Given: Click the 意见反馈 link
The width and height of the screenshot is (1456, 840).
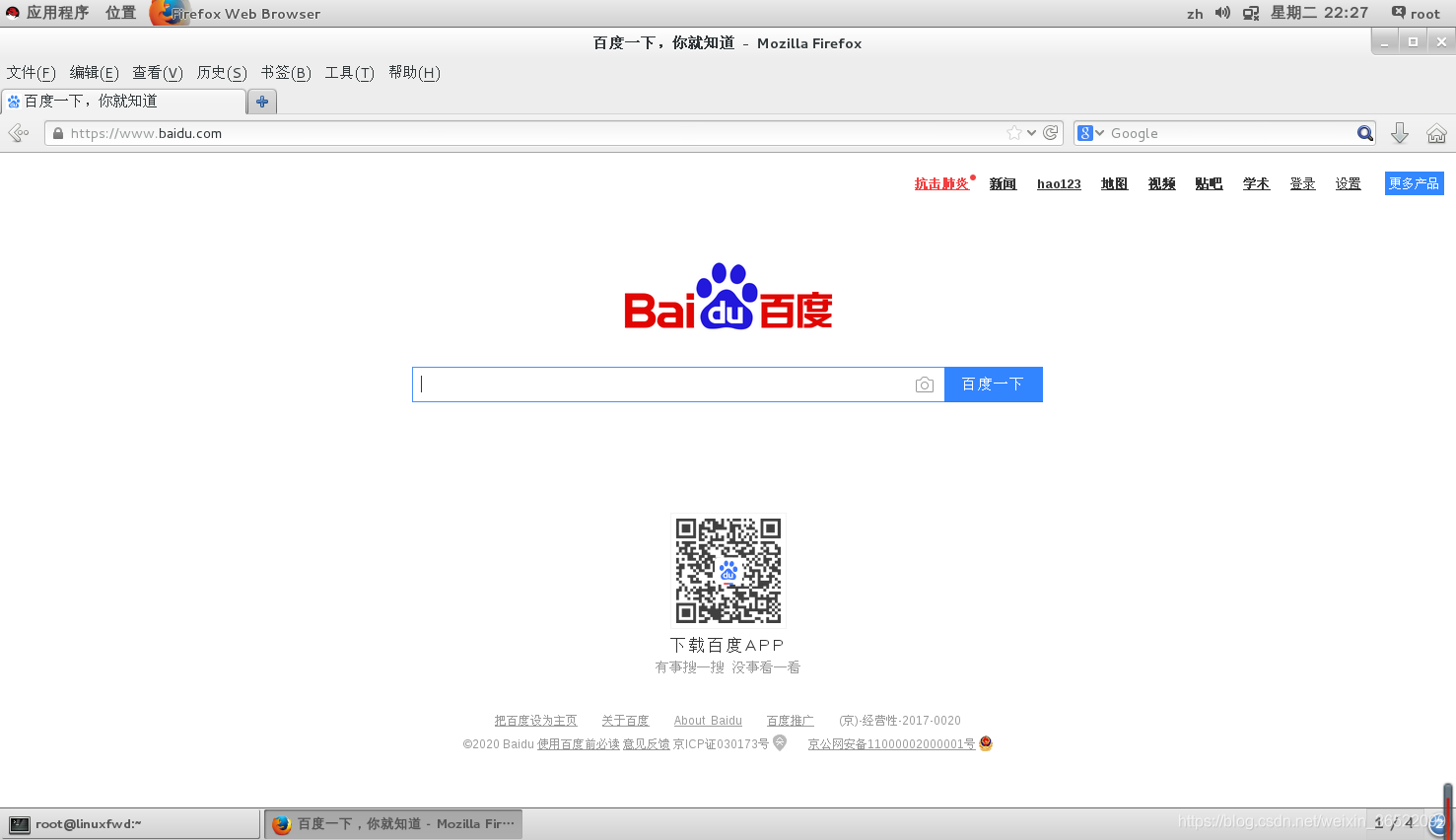Looking at the screenshot, I should pos(646,744).
